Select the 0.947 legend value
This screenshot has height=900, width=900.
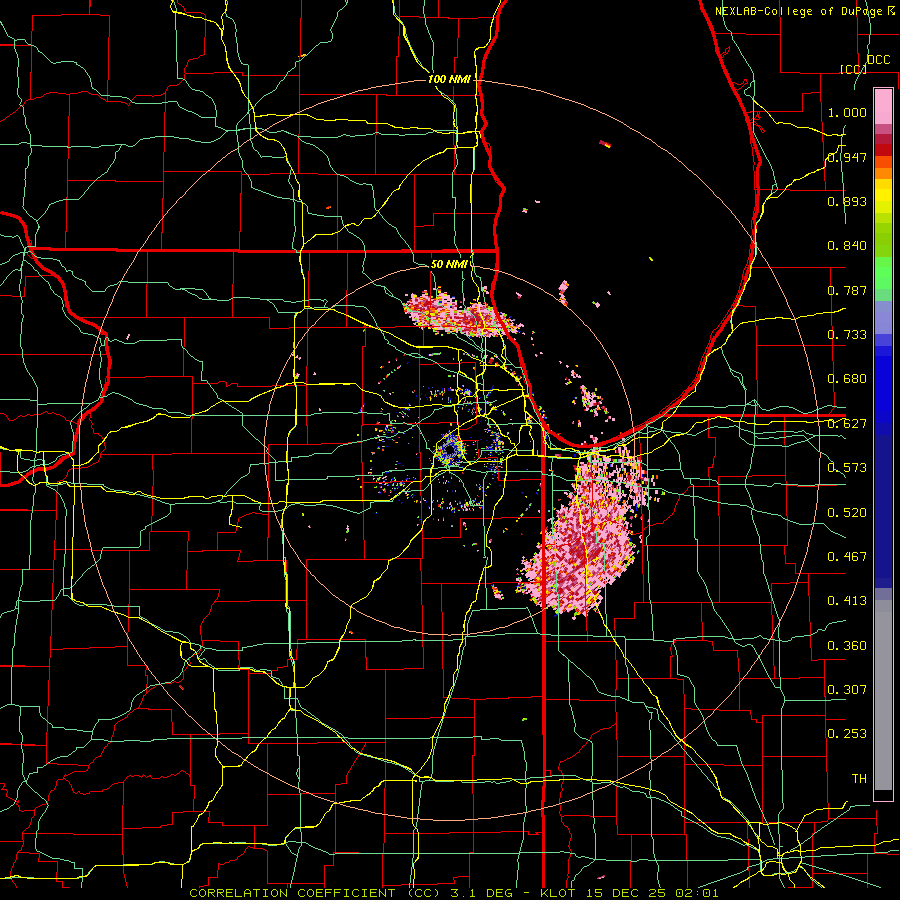(847, 157)
